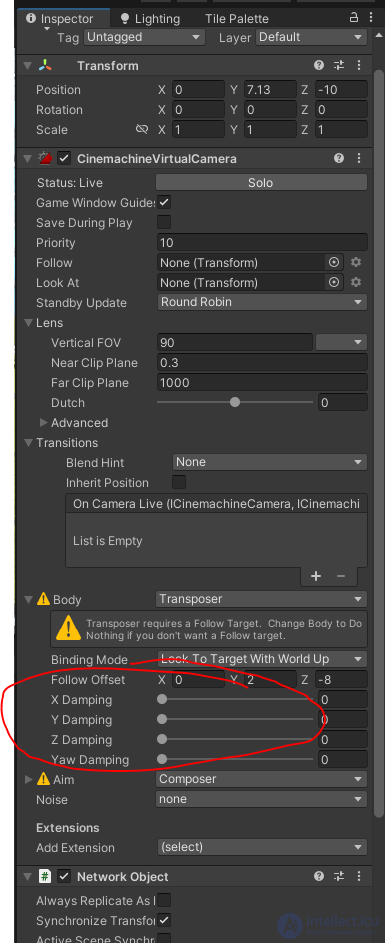The width and height of the screenshot is (385, 943).
Task: Toggle the Scale constrain proportions link icon
Action: pos(142,129)
